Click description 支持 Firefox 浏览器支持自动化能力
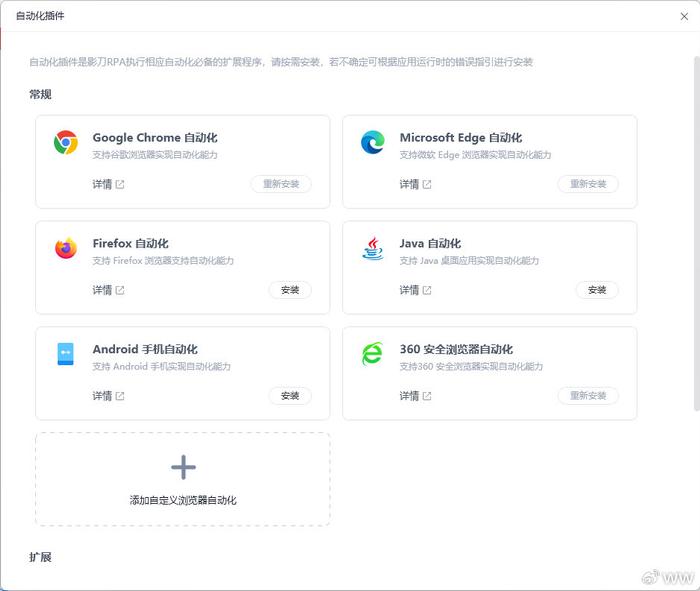This screenshot has height=591, width=700. pyautogui.click(x=163, y=261)
